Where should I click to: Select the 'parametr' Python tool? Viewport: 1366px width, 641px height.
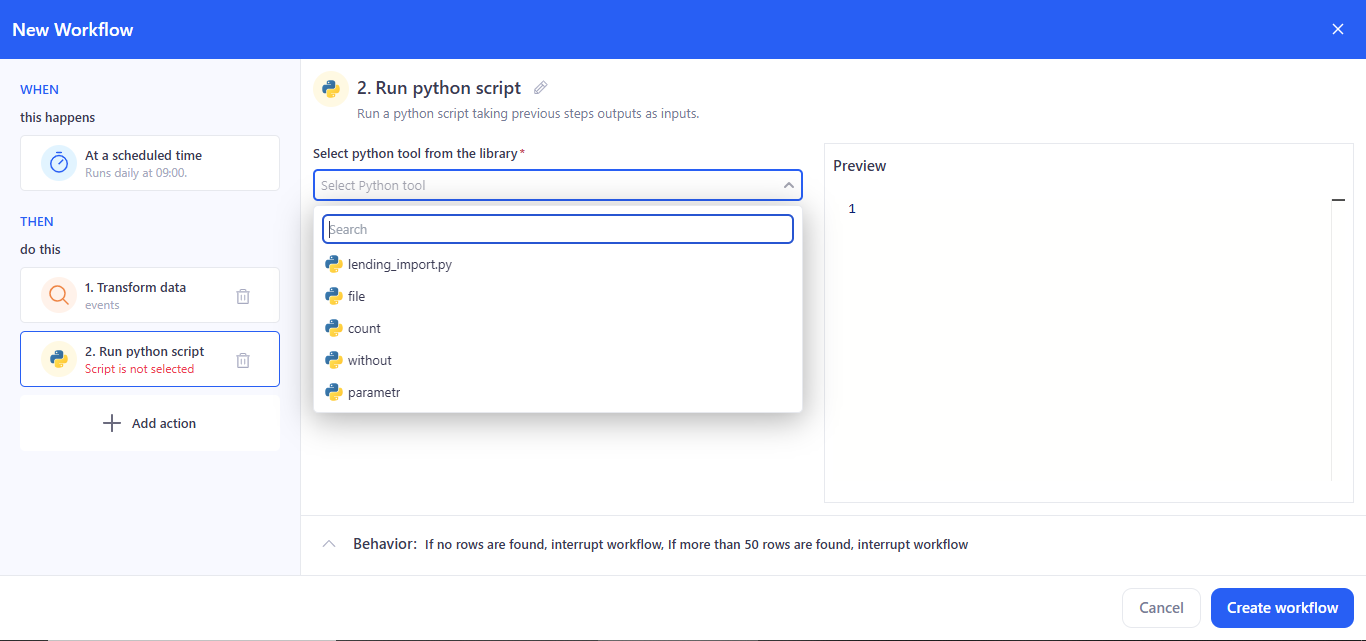tap(374, 392)
